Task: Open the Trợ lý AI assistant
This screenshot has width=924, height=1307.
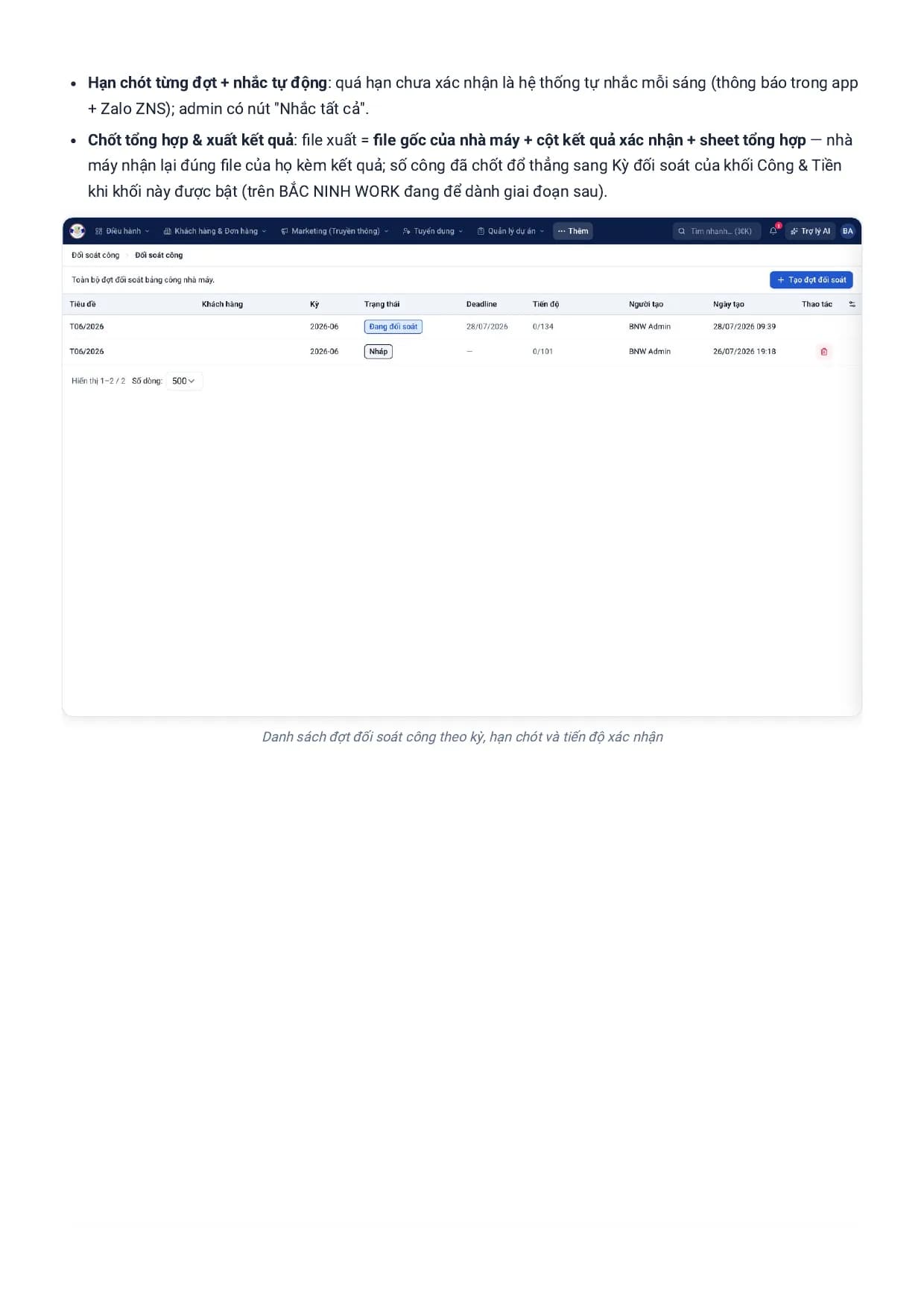Action: (810, 231)
